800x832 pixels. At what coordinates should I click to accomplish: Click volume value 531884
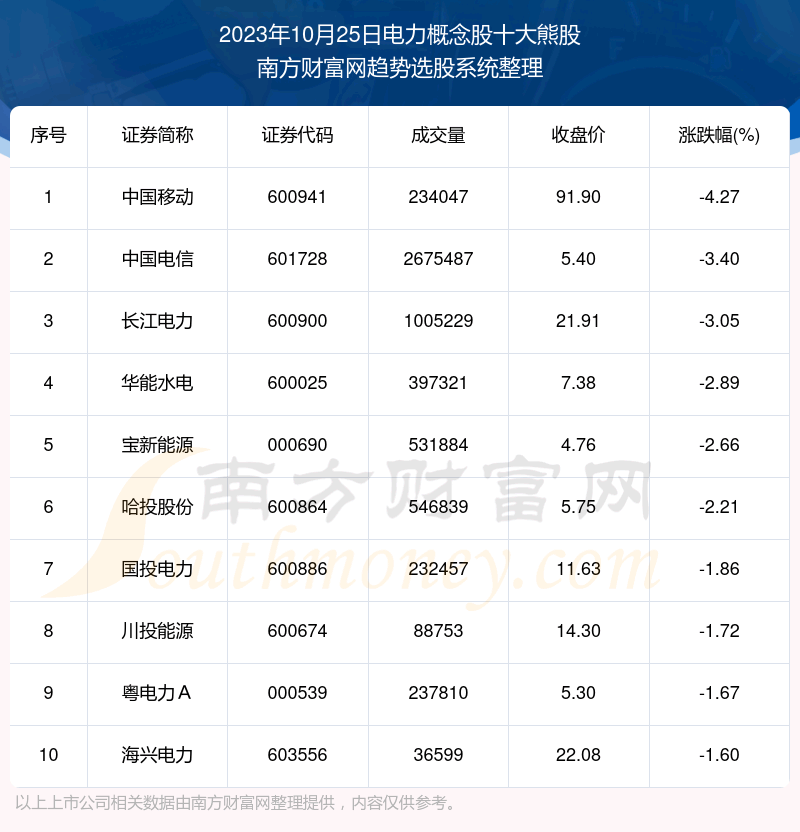tap(438, 445)
